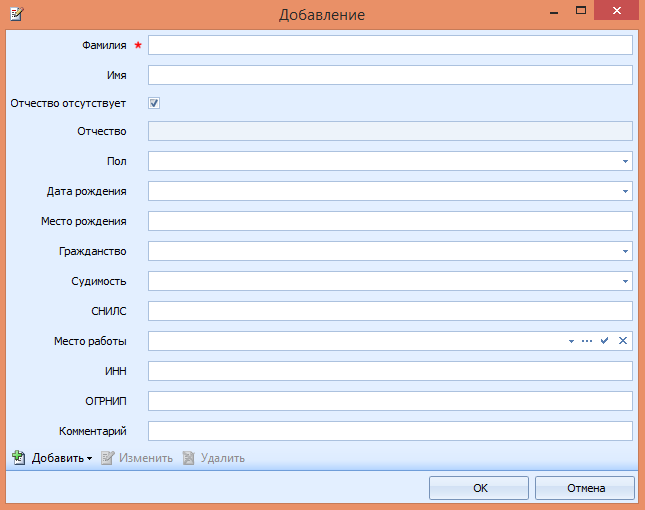Focus the Фамилия input field
The height and width of the screenshot is (510, 645).
tap(390, 45)
